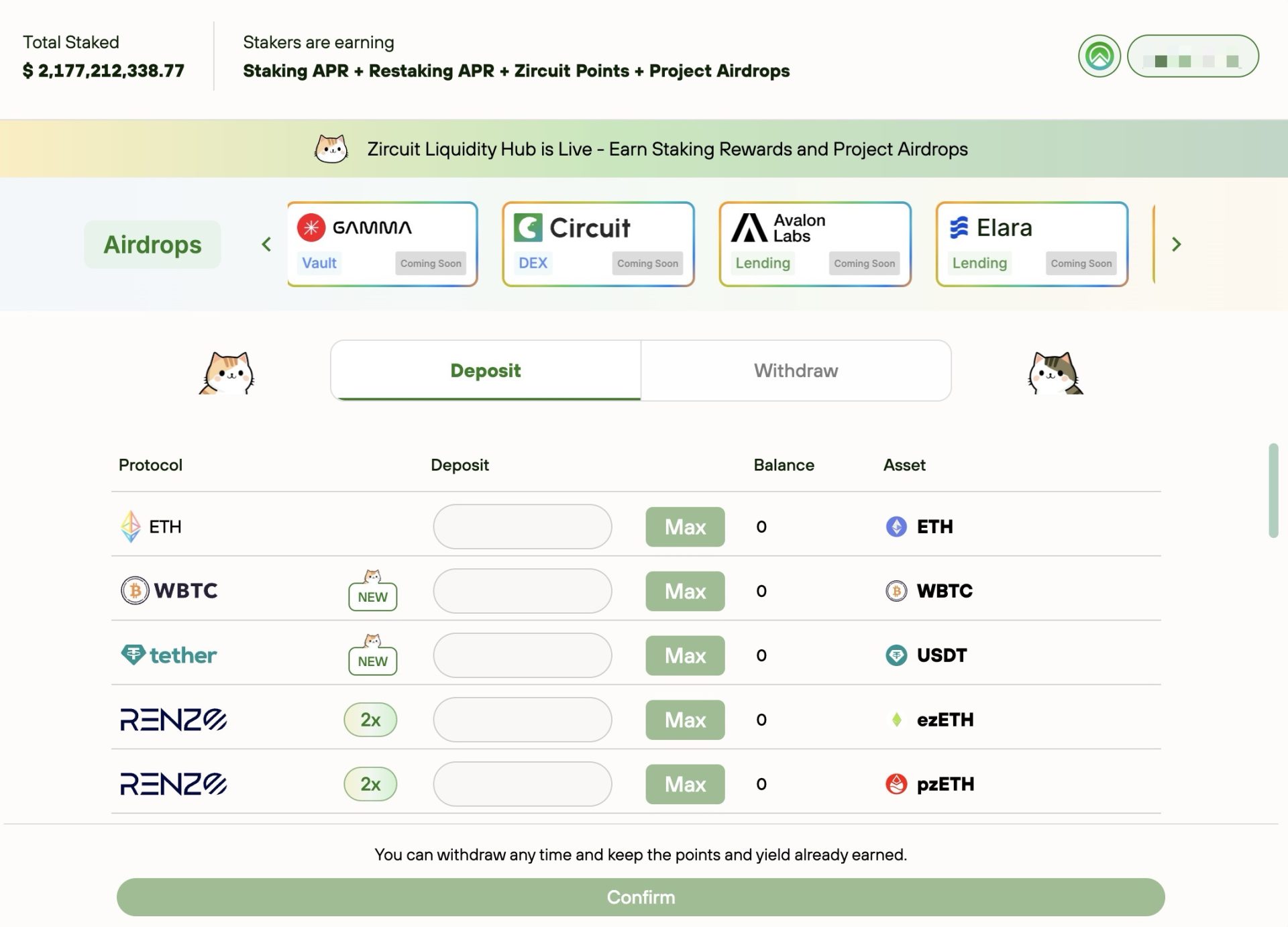Image resolution: width=1288 pixels, height=927 pixels.
Task: Click the pzETH asset red icon
Action: (x=896, y=784)
